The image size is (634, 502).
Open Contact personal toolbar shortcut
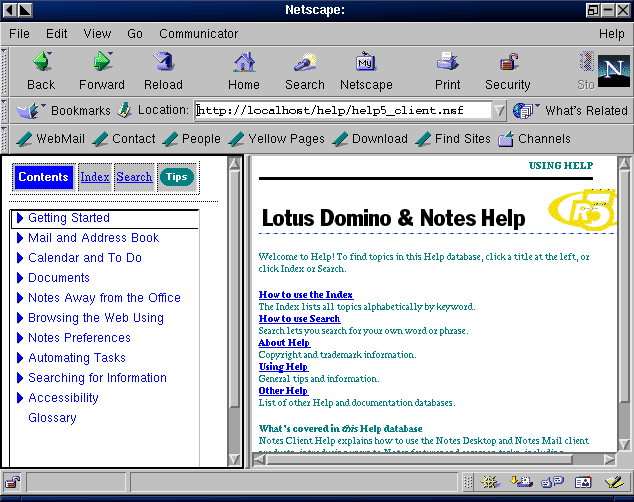[x=124, y=139]
